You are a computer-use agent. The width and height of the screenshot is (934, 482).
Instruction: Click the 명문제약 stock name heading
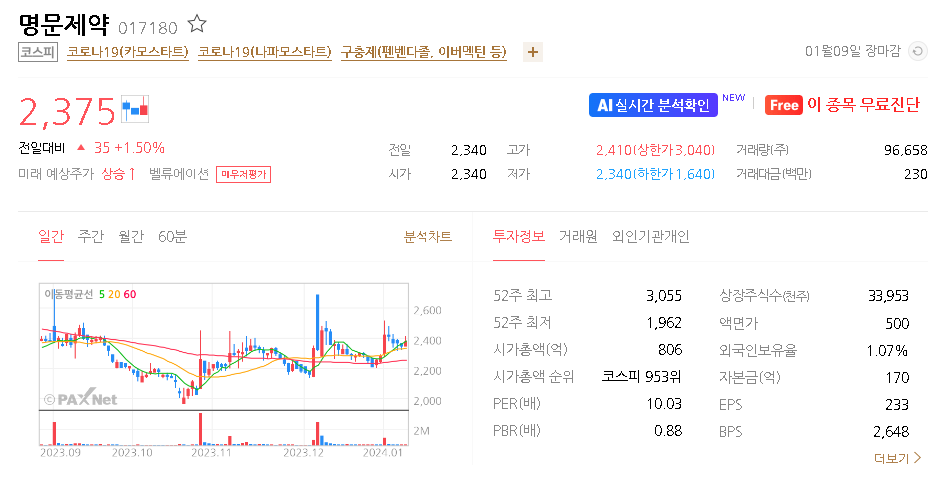tap(64, 24)
